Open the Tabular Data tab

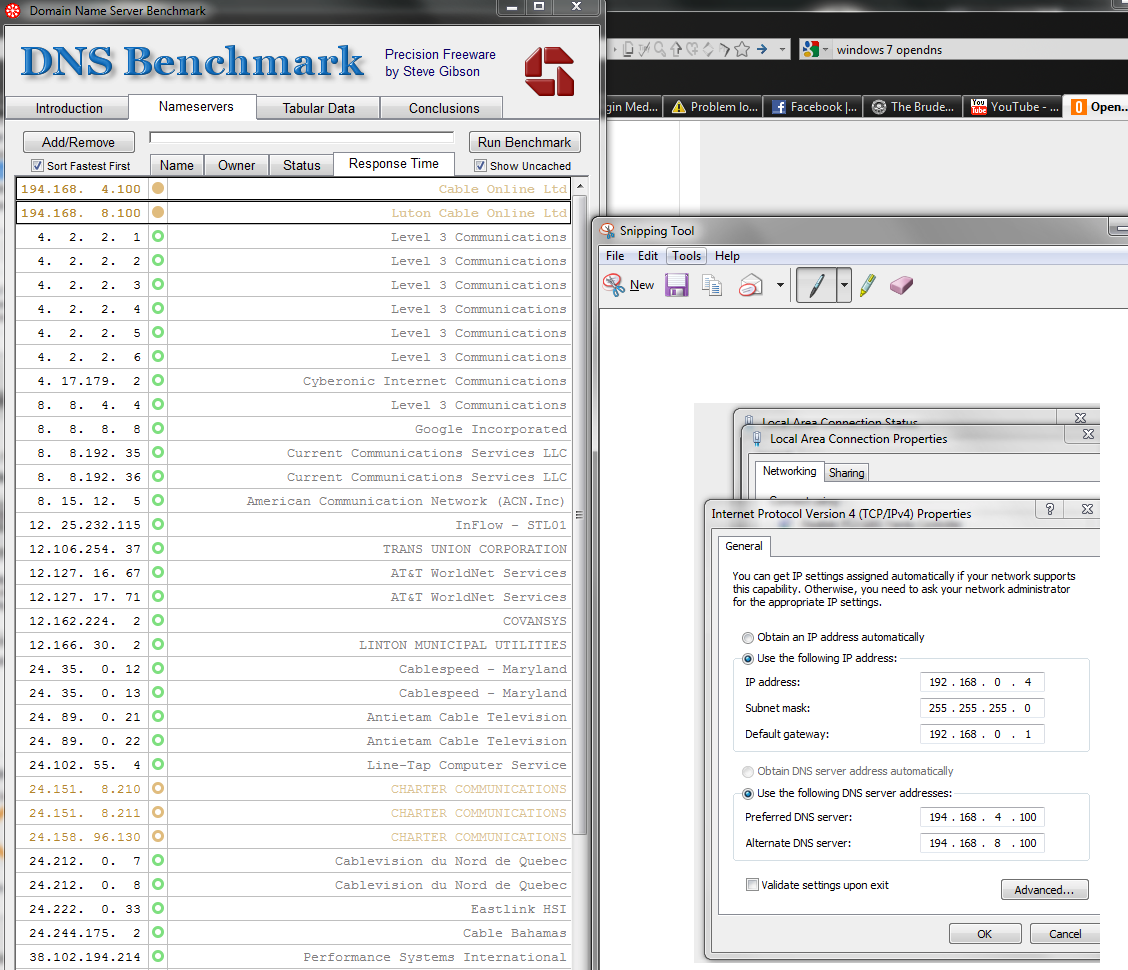pos(319,108)
